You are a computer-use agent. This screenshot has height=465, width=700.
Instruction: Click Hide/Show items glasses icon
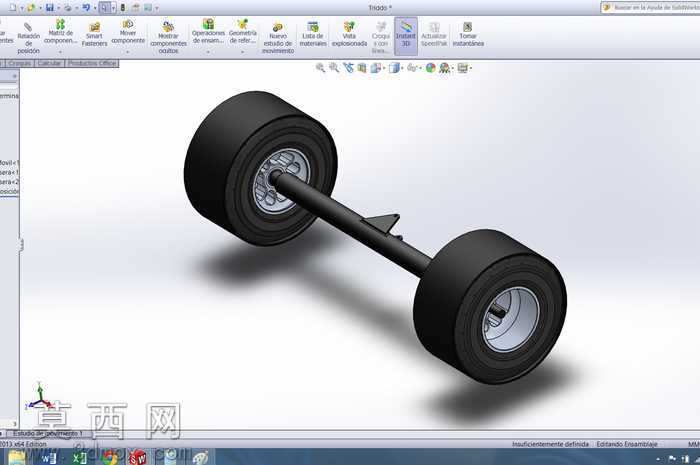coord(412,68)
